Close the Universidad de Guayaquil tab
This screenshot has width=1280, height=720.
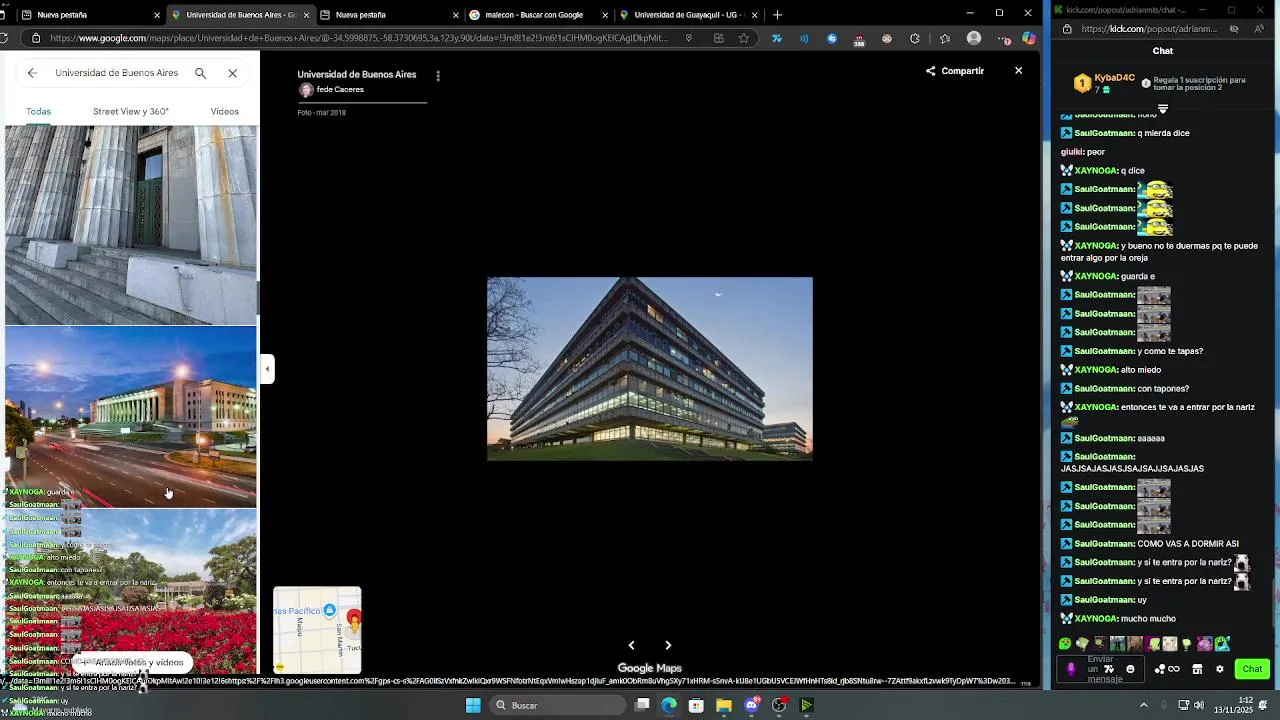click(x=754, y=15)
